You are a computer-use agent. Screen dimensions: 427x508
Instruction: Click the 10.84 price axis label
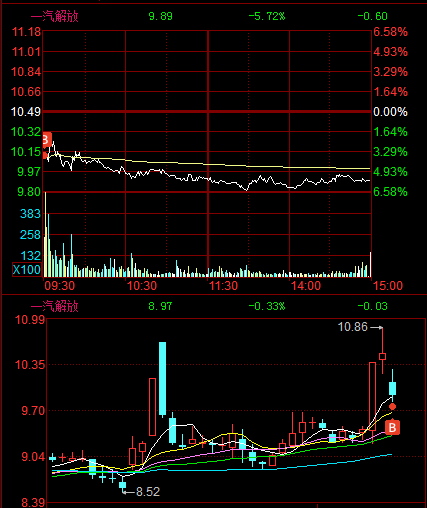[26, 72]
